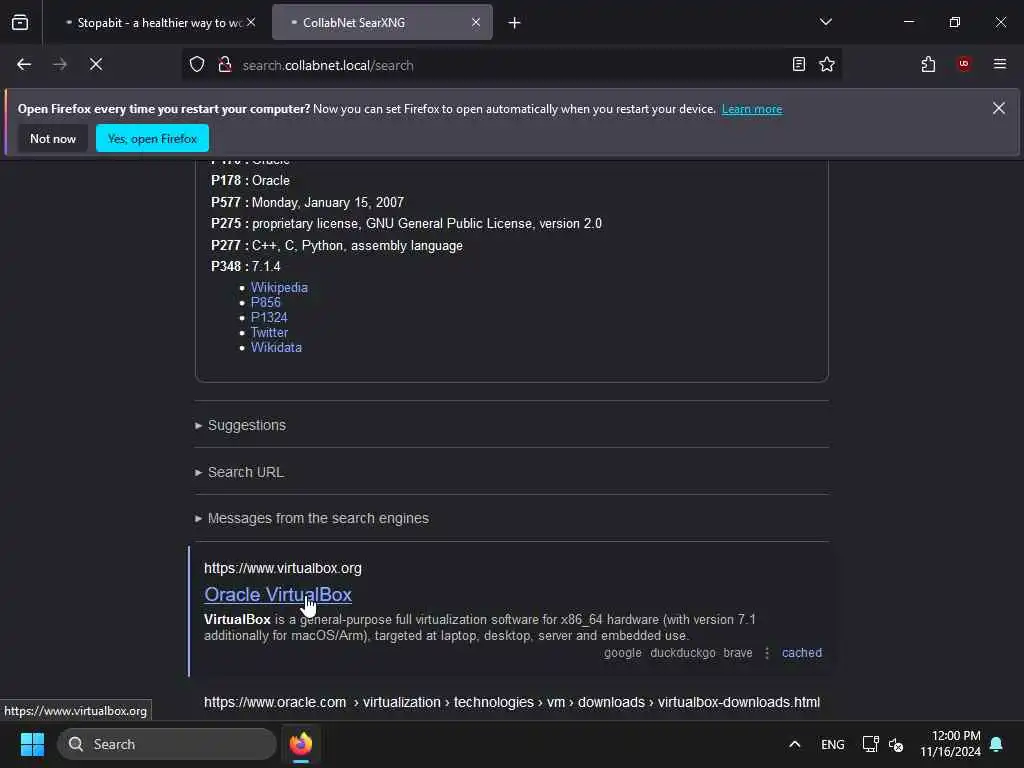Open muted volume tray icon
This screenshot has height=768, width=1024.
[896, 744]
